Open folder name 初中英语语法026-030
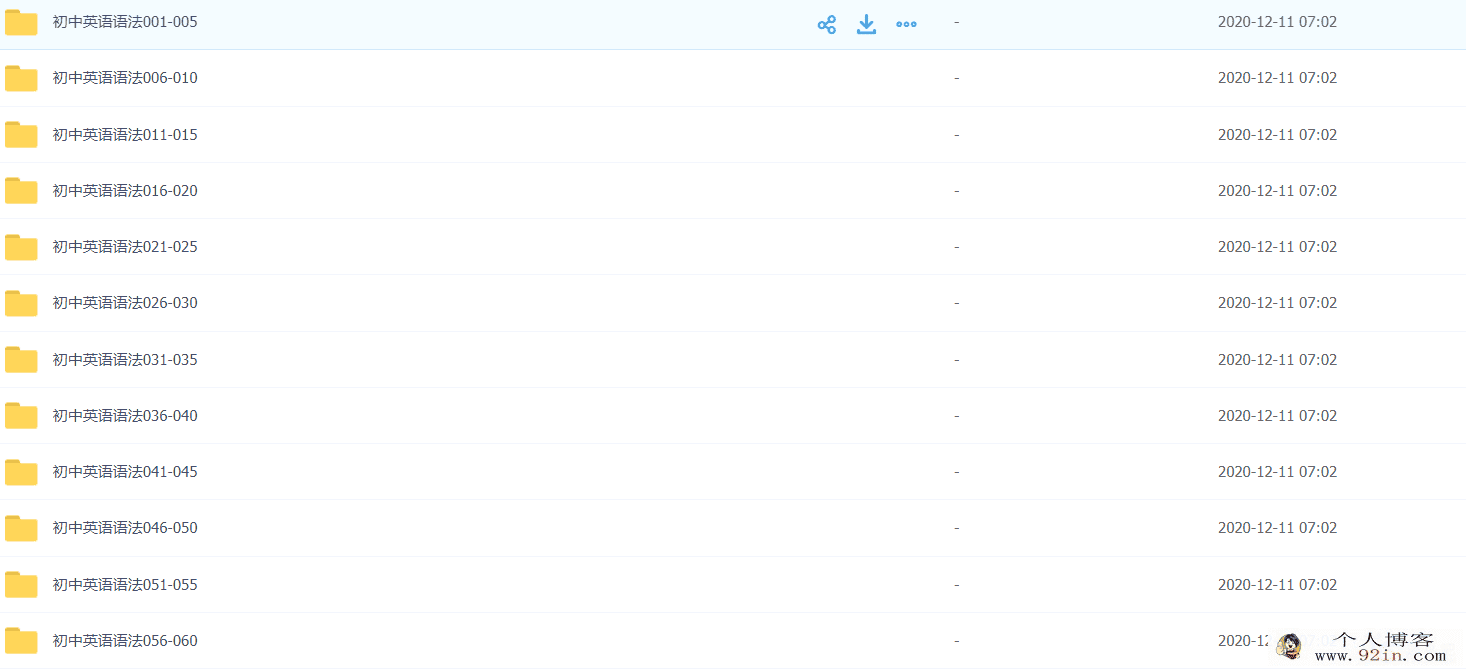 (125, 303)
